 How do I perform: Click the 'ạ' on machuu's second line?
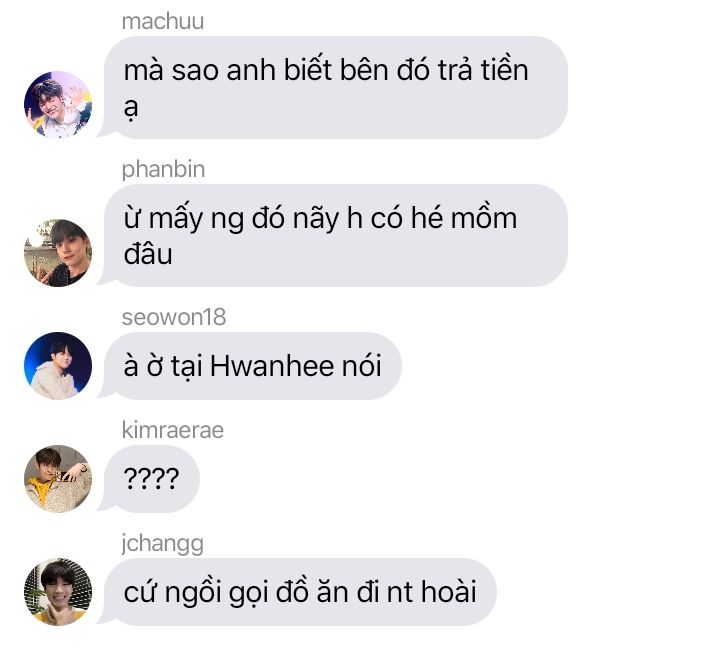pos(131,110)
